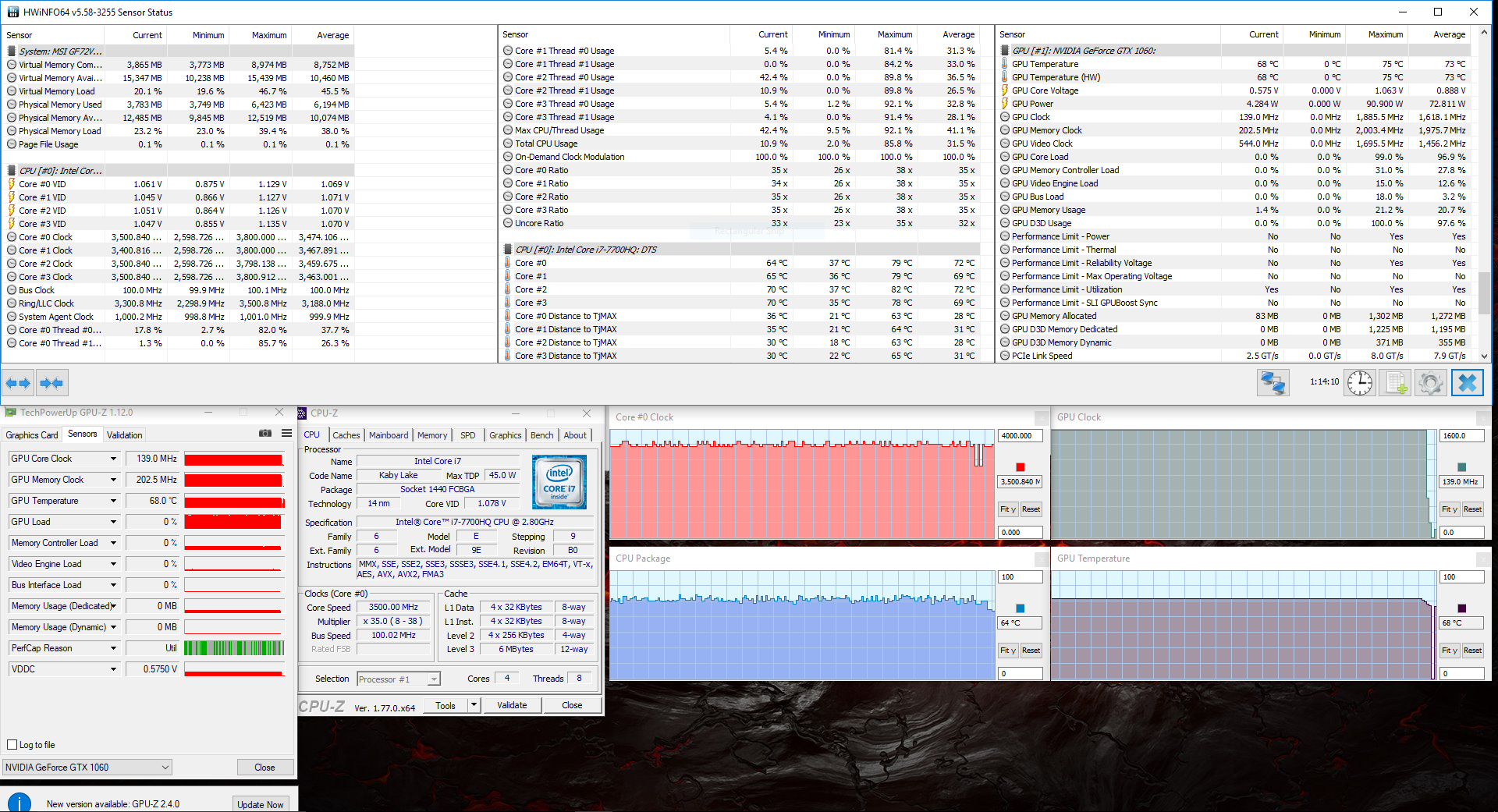The height and width of the screenshot is (812, 1498).
Task: Expand the Video Engine Load dropdown in GPU-Z
Action: click(113, 564)
